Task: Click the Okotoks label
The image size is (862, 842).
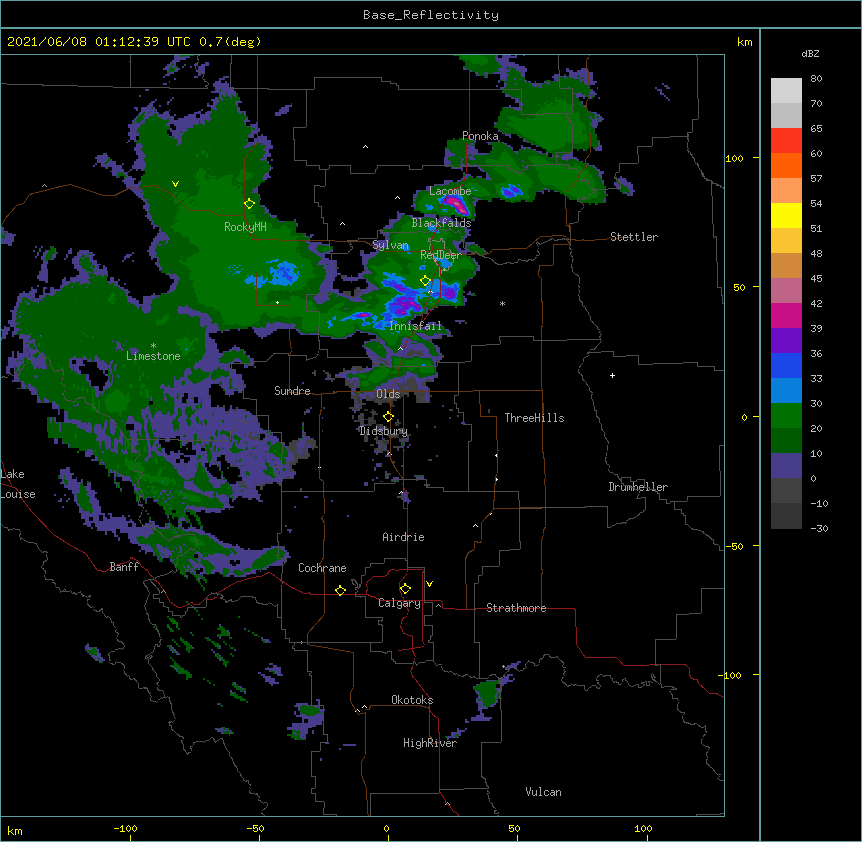Action: (x=412, y=700)
